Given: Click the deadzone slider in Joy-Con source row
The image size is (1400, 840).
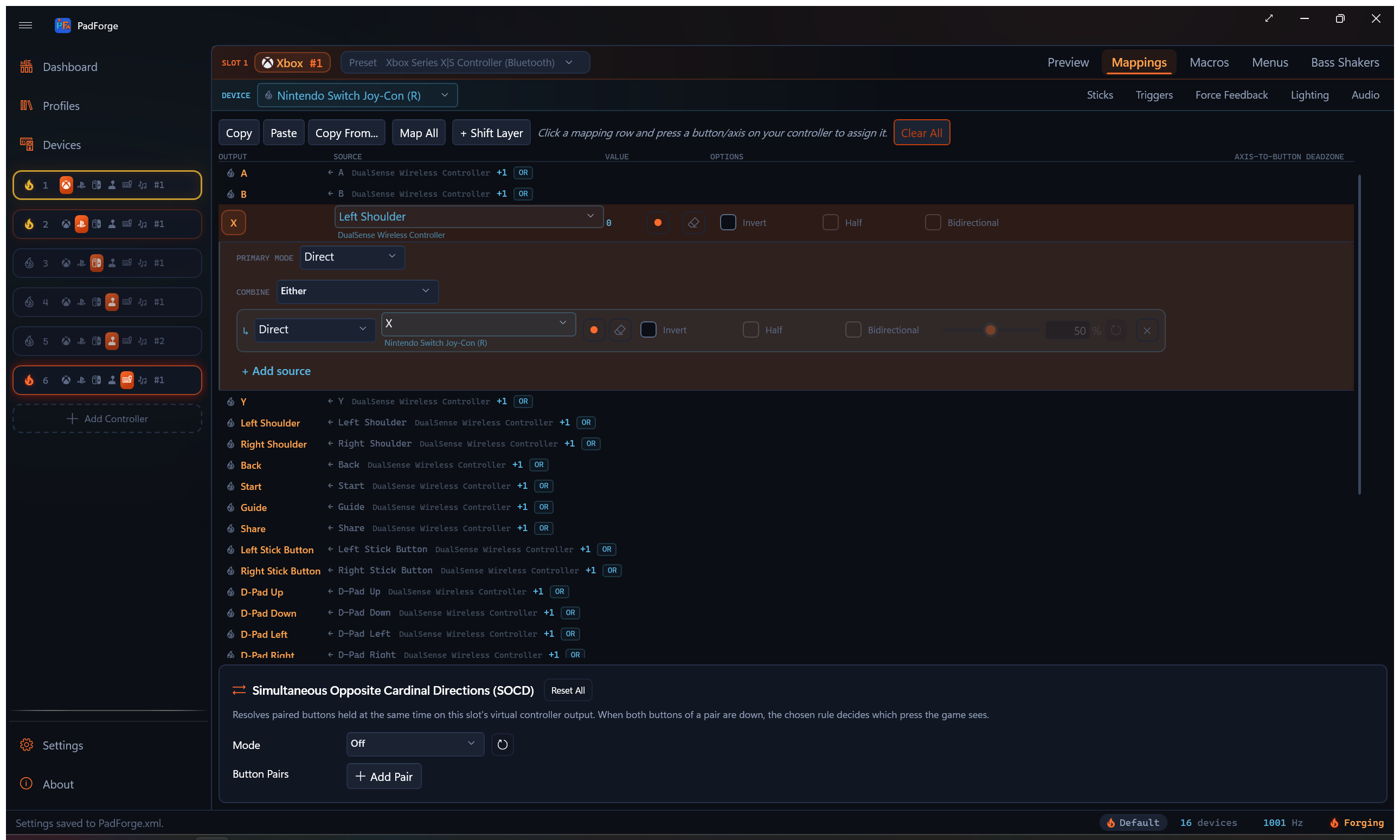Looking at the screenshot, I should coord(991,331).
